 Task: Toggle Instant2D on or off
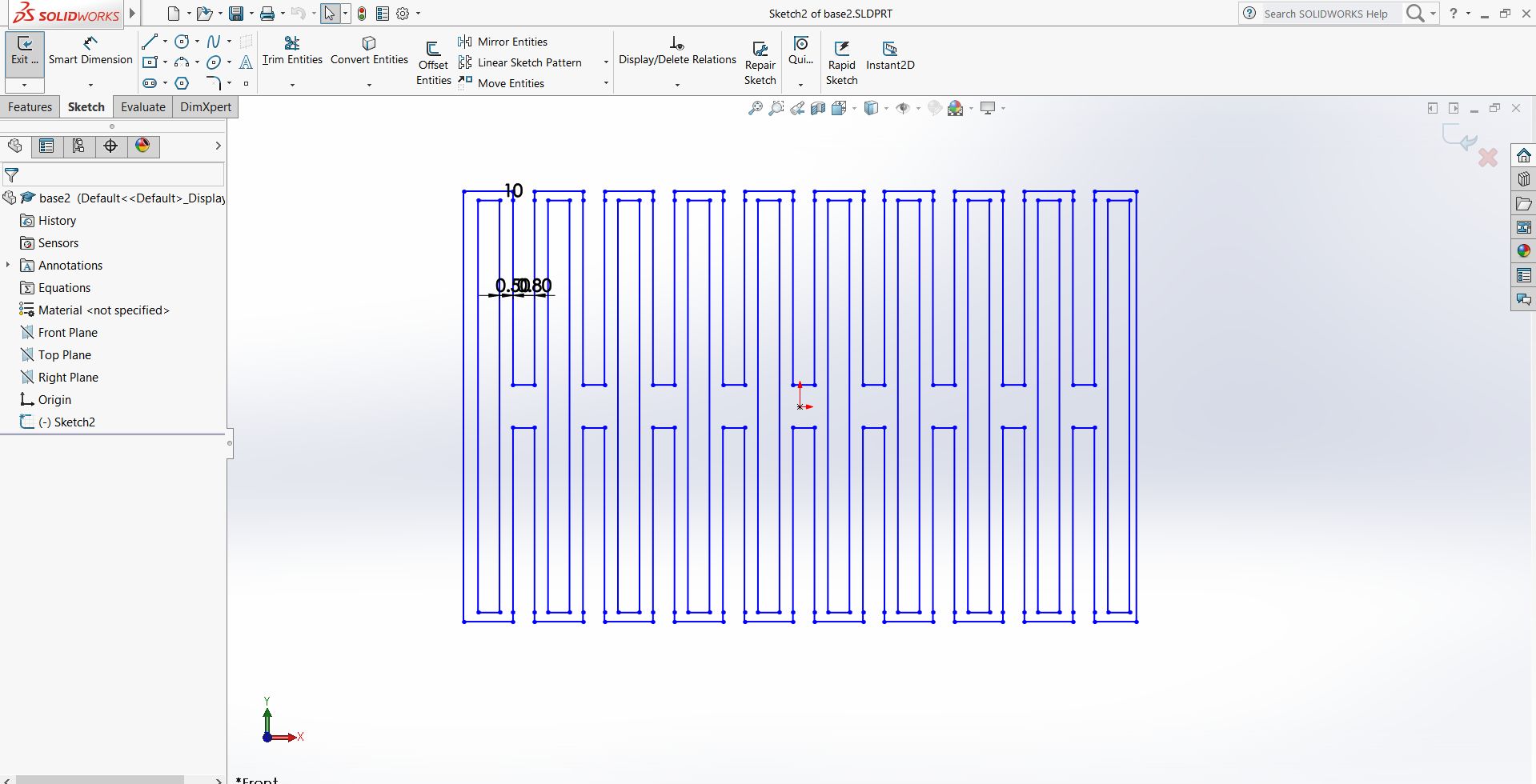coord(890,56)
